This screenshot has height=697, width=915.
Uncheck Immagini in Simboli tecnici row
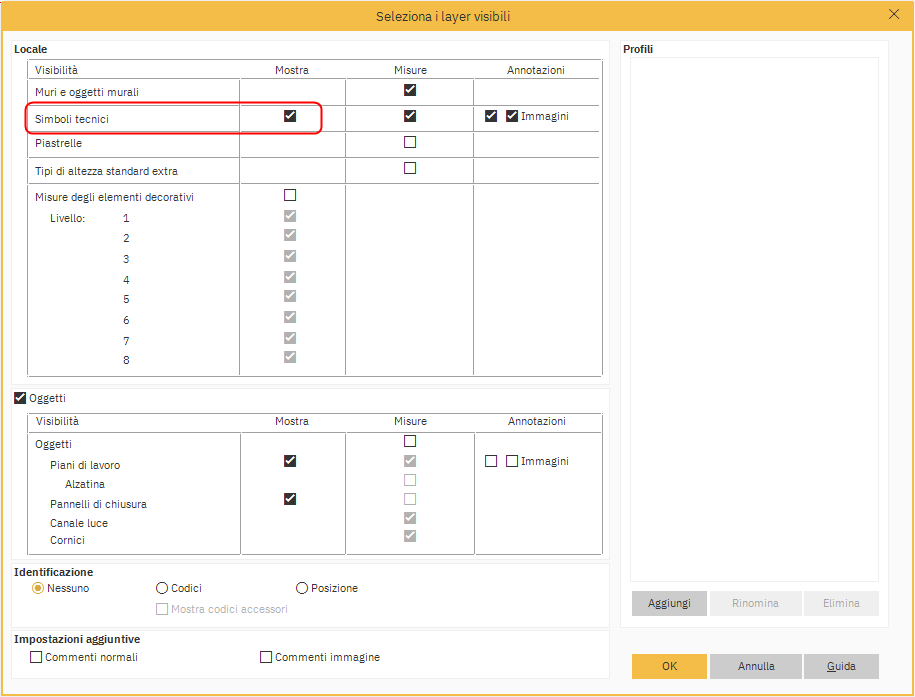(512, 116)
